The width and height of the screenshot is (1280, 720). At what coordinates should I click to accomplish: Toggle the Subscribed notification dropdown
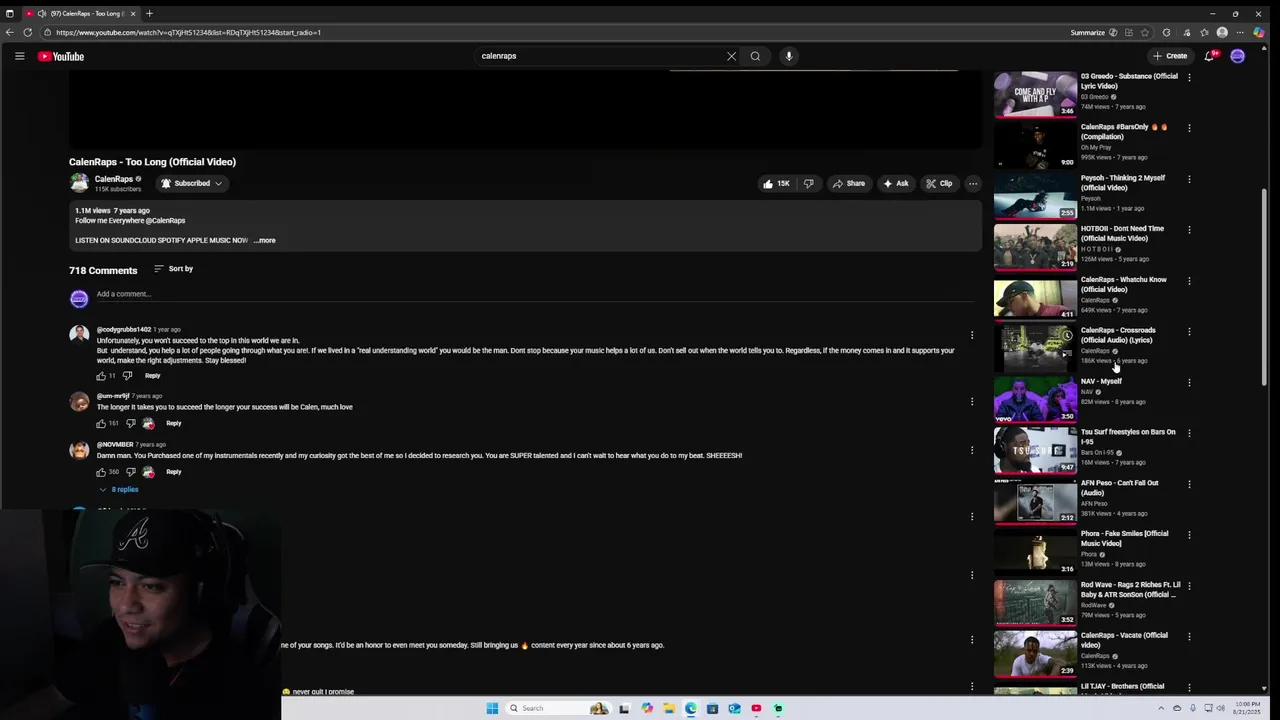(x=192, y=183)
